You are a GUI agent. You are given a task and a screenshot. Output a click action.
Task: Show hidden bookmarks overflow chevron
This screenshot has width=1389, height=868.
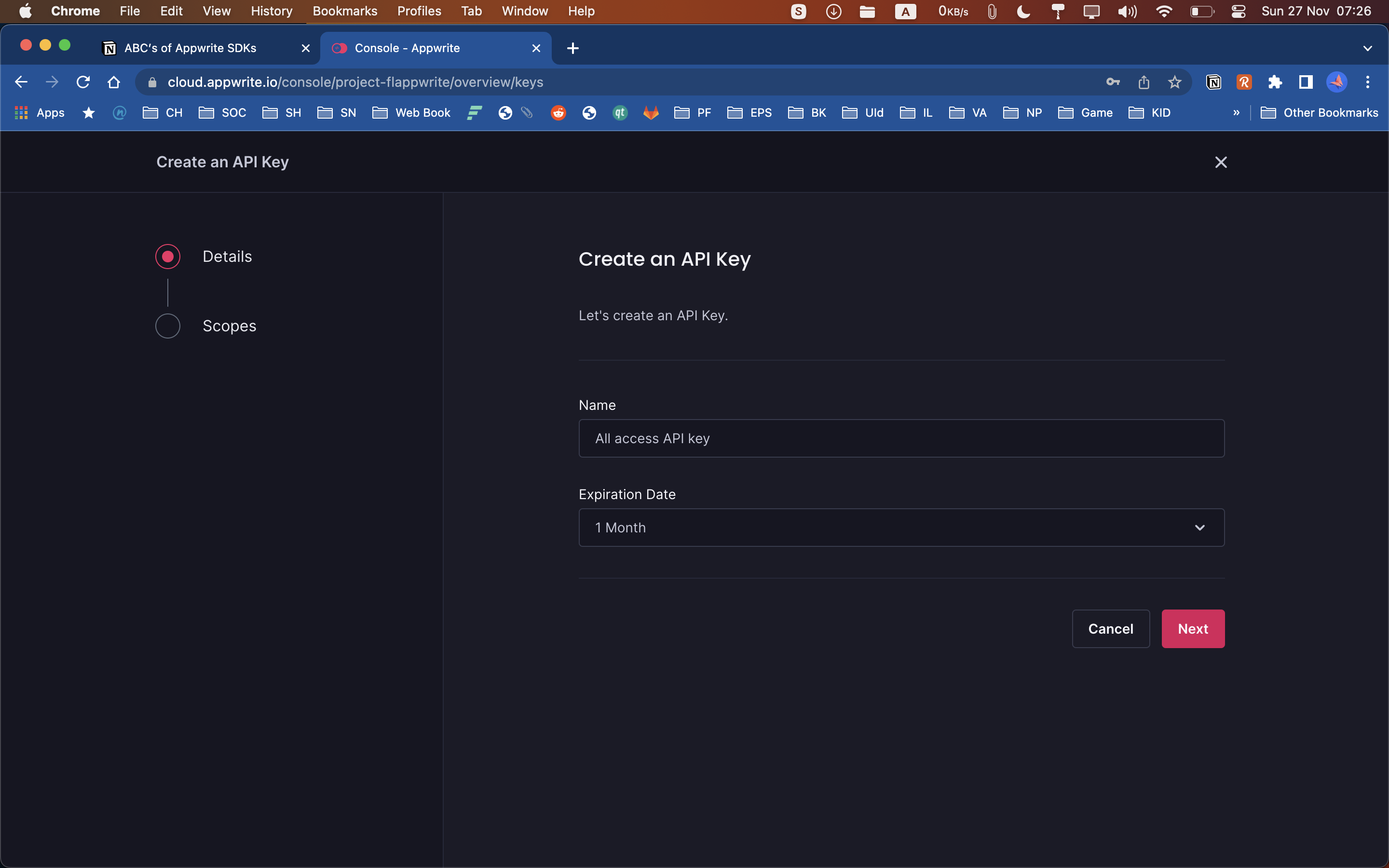(1236, 112)
